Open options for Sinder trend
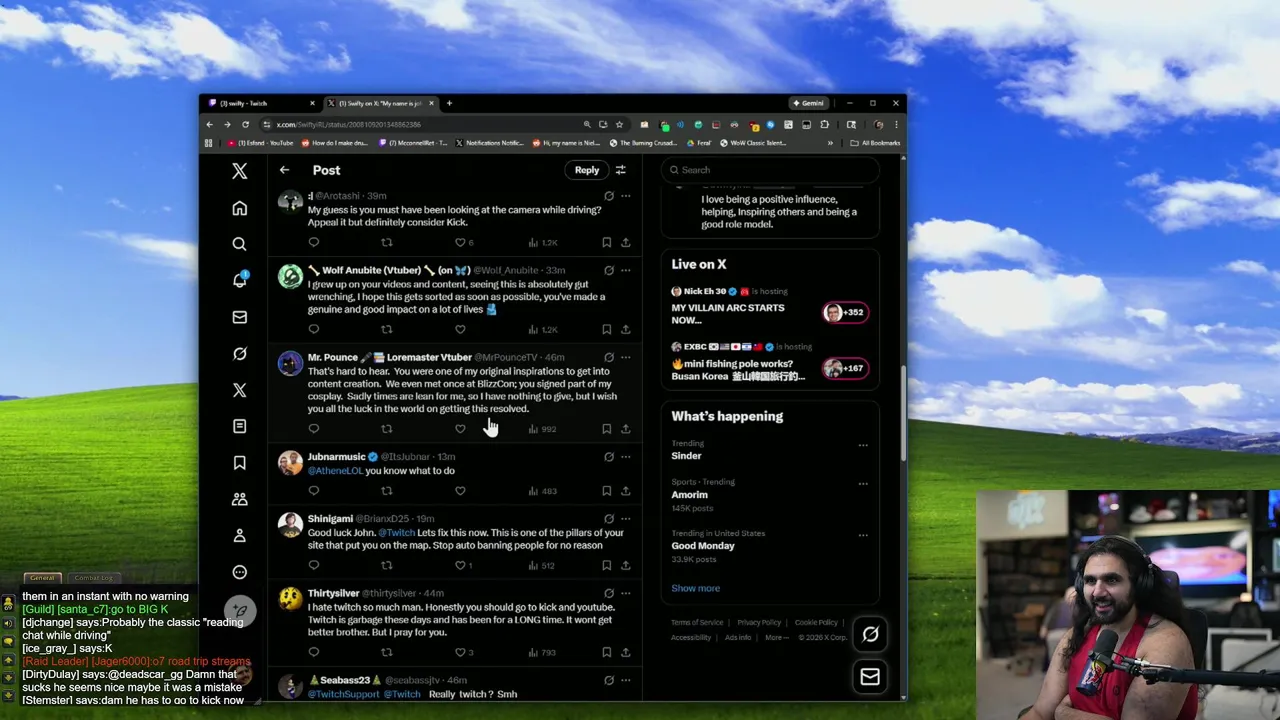 pos(863,445)
